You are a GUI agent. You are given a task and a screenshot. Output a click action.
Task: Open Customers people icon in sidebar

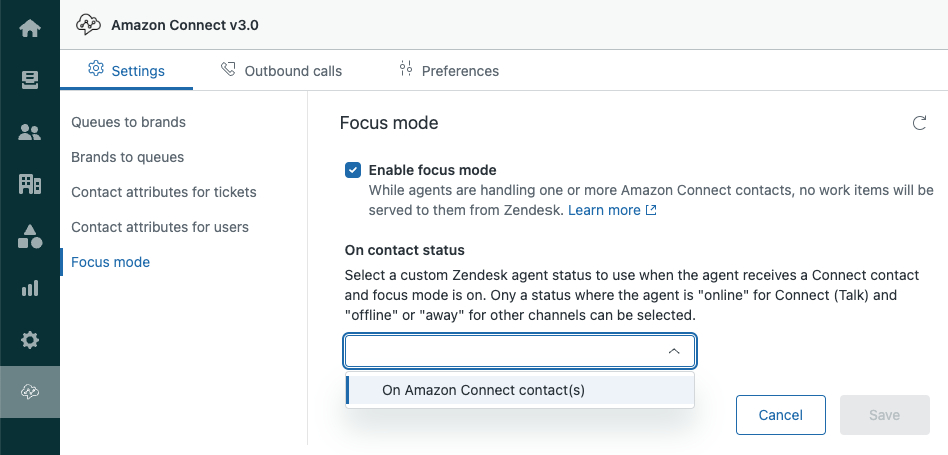pyautogui.click(x=30, y=132)
